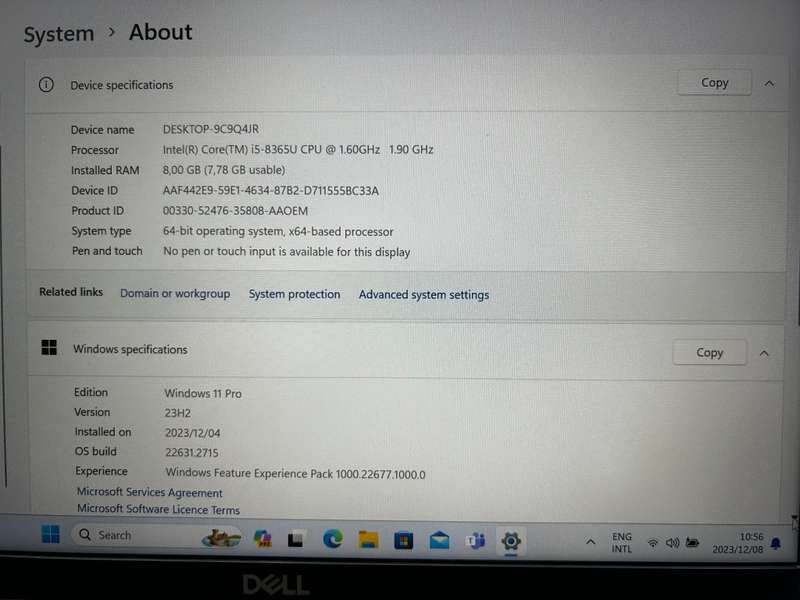Select the Windows Feature Experience Pack text

point(295,473)
